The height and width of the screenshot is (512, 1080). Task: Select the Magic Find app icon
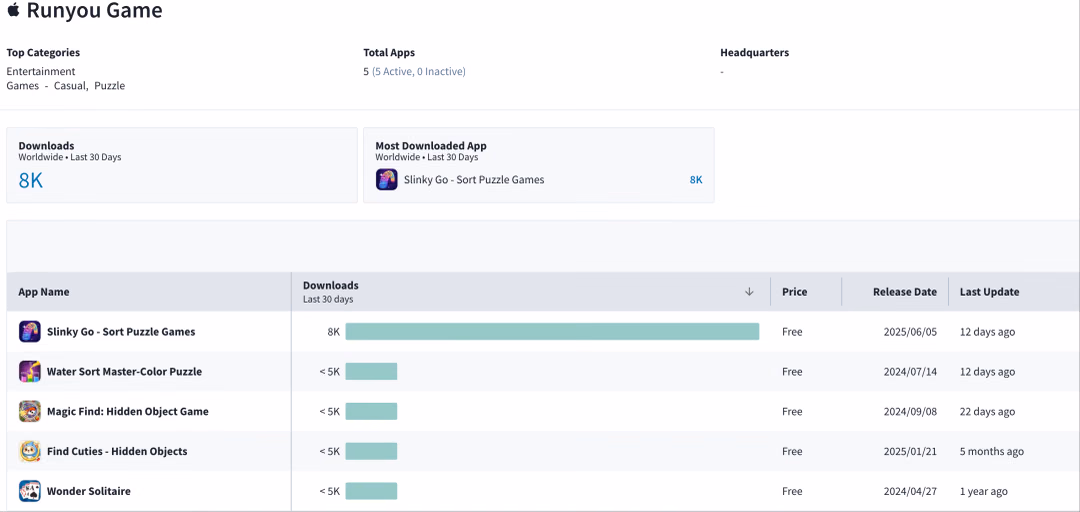(30, 411)
